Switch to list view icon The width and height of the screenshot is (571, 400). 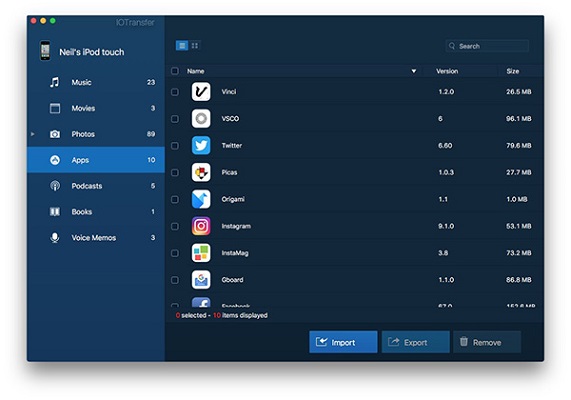pos(182,46)
